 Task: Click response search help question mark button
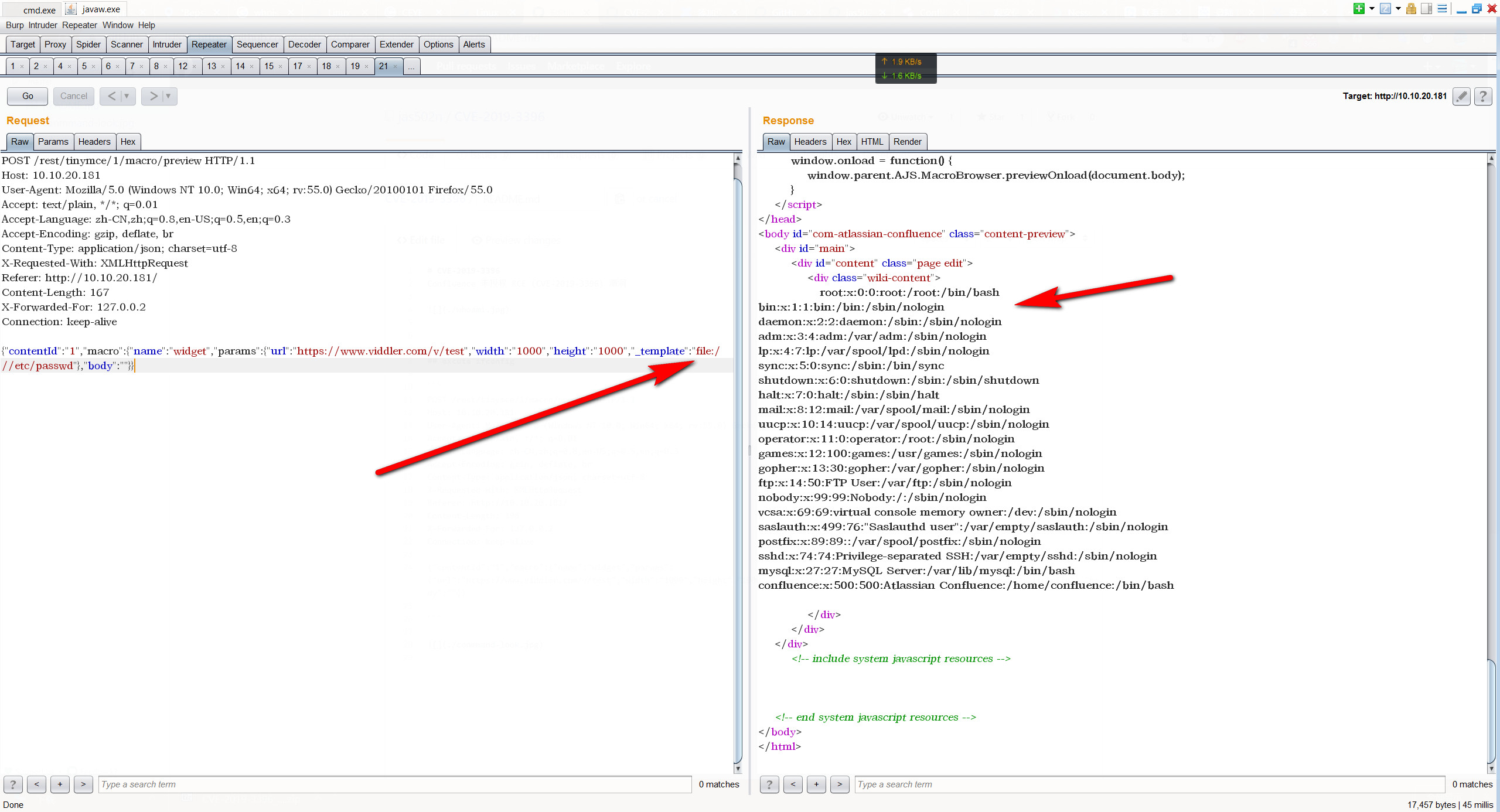pos(769,784)
